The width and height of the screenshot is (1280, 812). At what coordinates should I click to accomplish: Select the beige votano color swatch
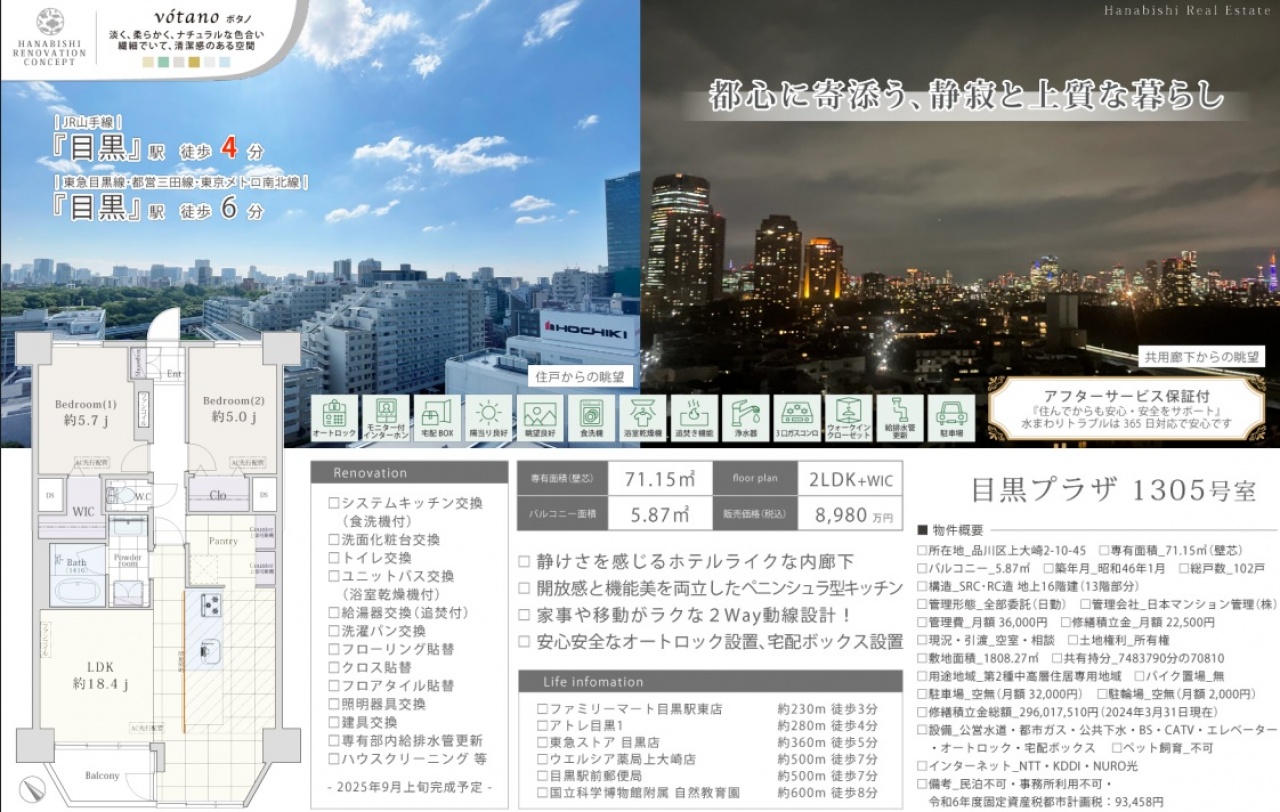tap(149, 62)
